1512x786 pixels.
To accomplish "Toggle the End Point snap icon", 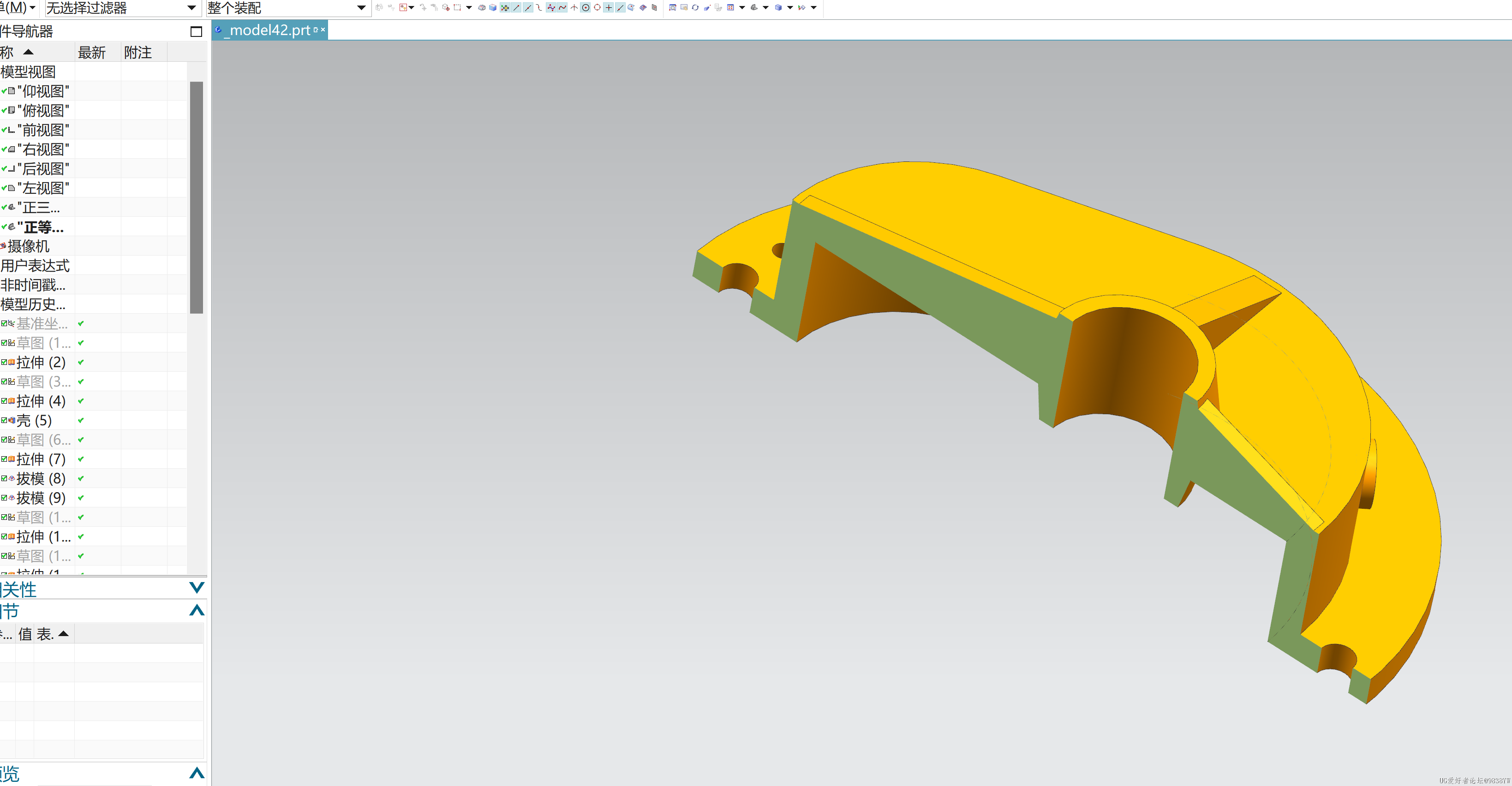I will coord(516,8).
